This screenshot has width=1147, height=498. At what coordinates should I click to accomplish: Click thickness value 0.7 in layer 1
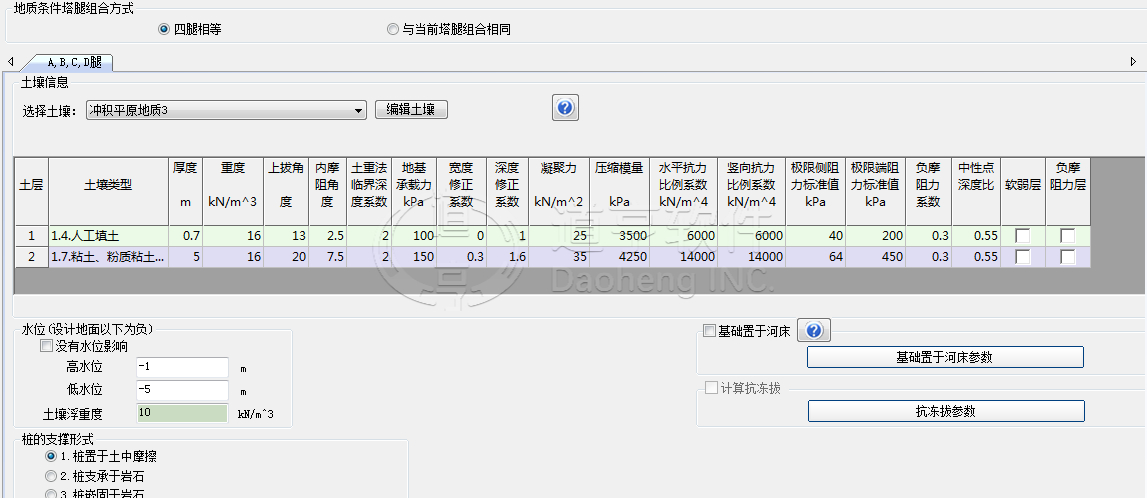click(185, 236)
